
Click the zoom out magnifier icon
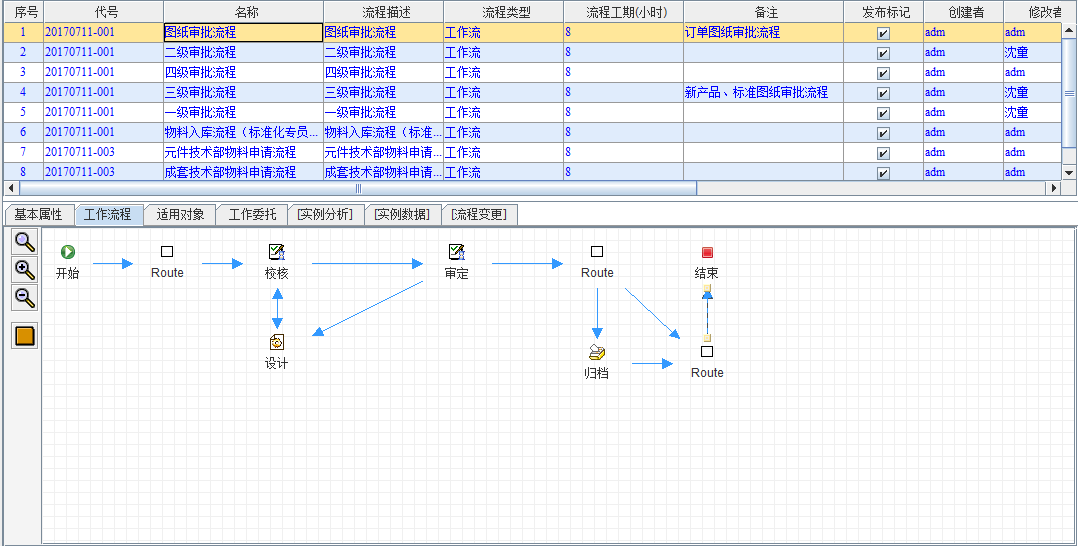pos(25,297)
